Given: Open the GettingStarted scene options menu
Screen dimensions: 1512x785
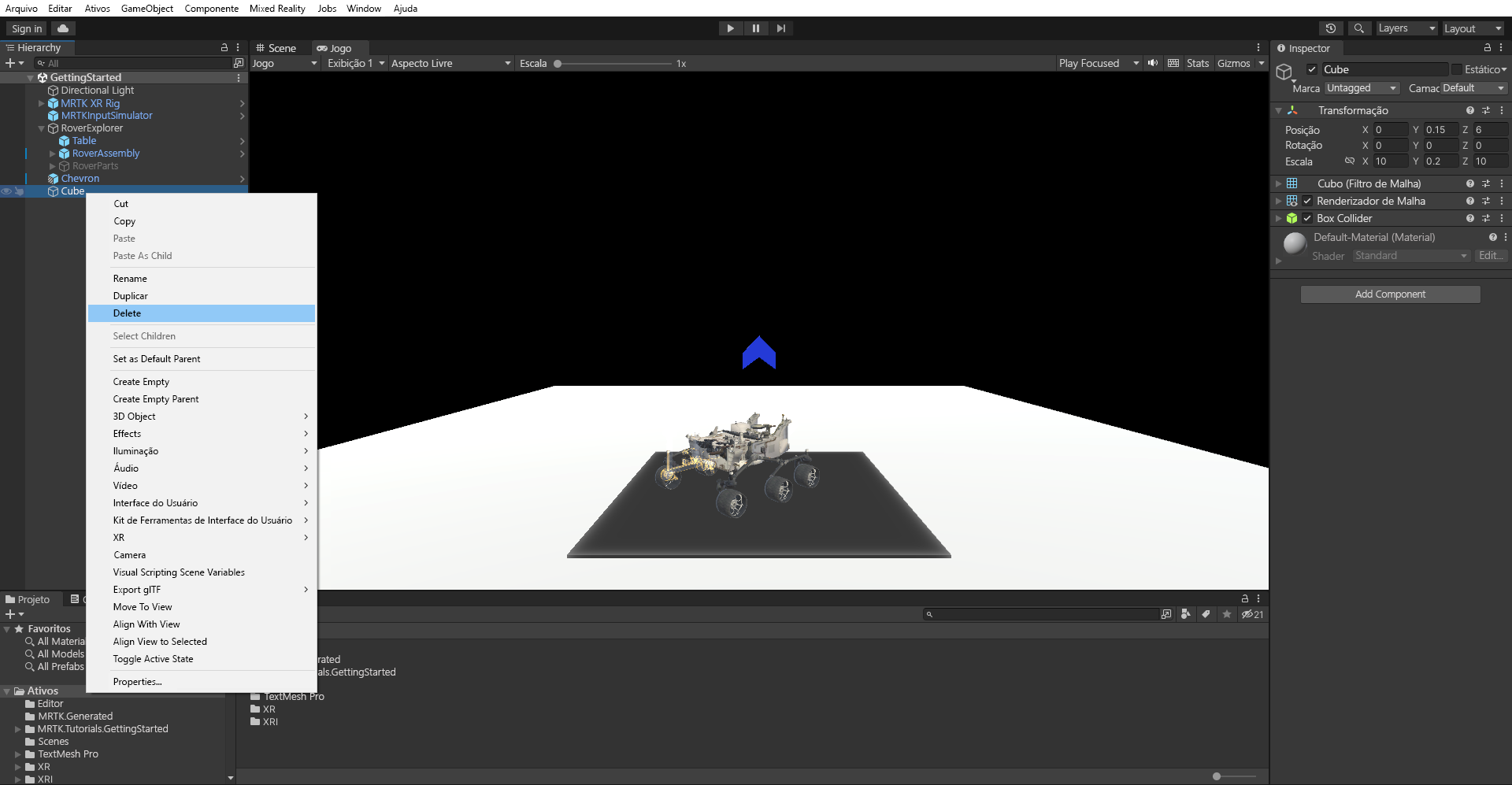Looking at the screenshot, I should (239, 78).
